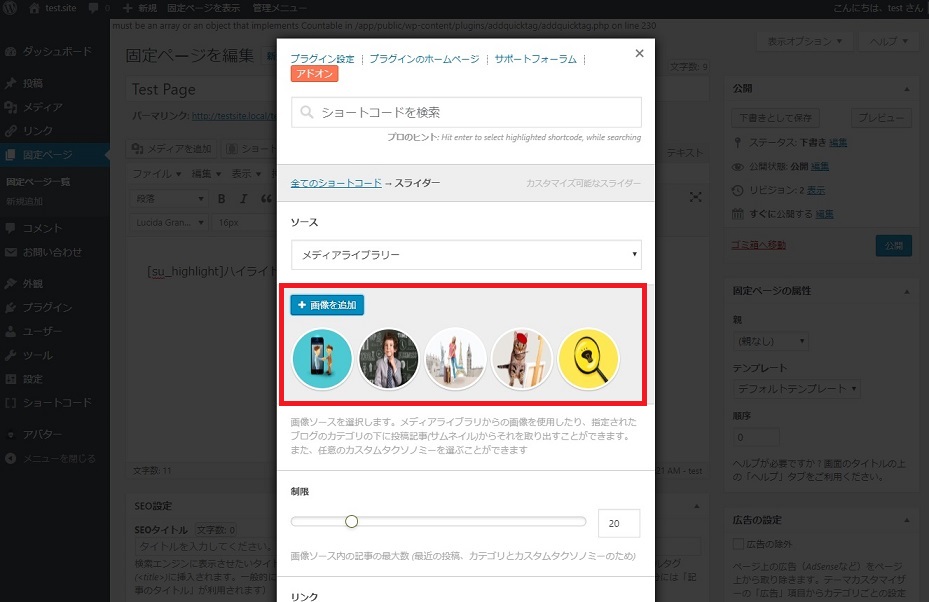Click the smartphone image thumbnail
Viewport: 929px width, 602px height.
[x=322, y=358]
